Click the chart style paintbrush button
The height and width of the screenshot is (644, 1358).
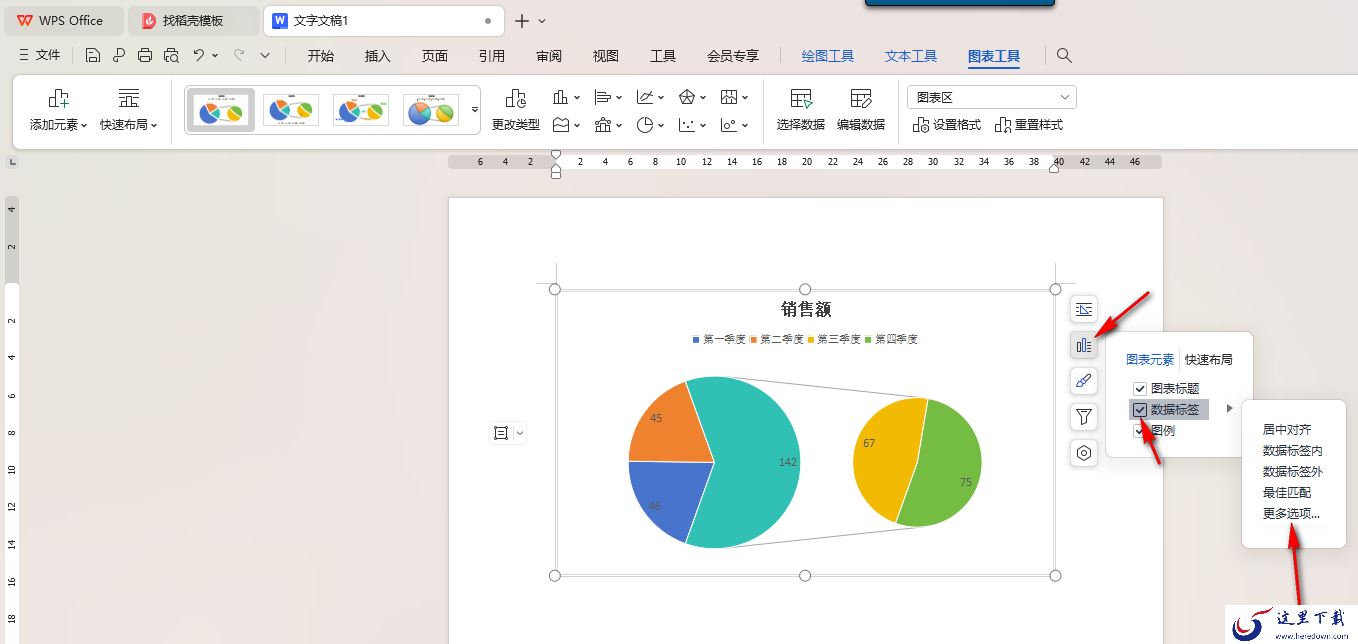pyautogui.click(x=1084, y=381)
